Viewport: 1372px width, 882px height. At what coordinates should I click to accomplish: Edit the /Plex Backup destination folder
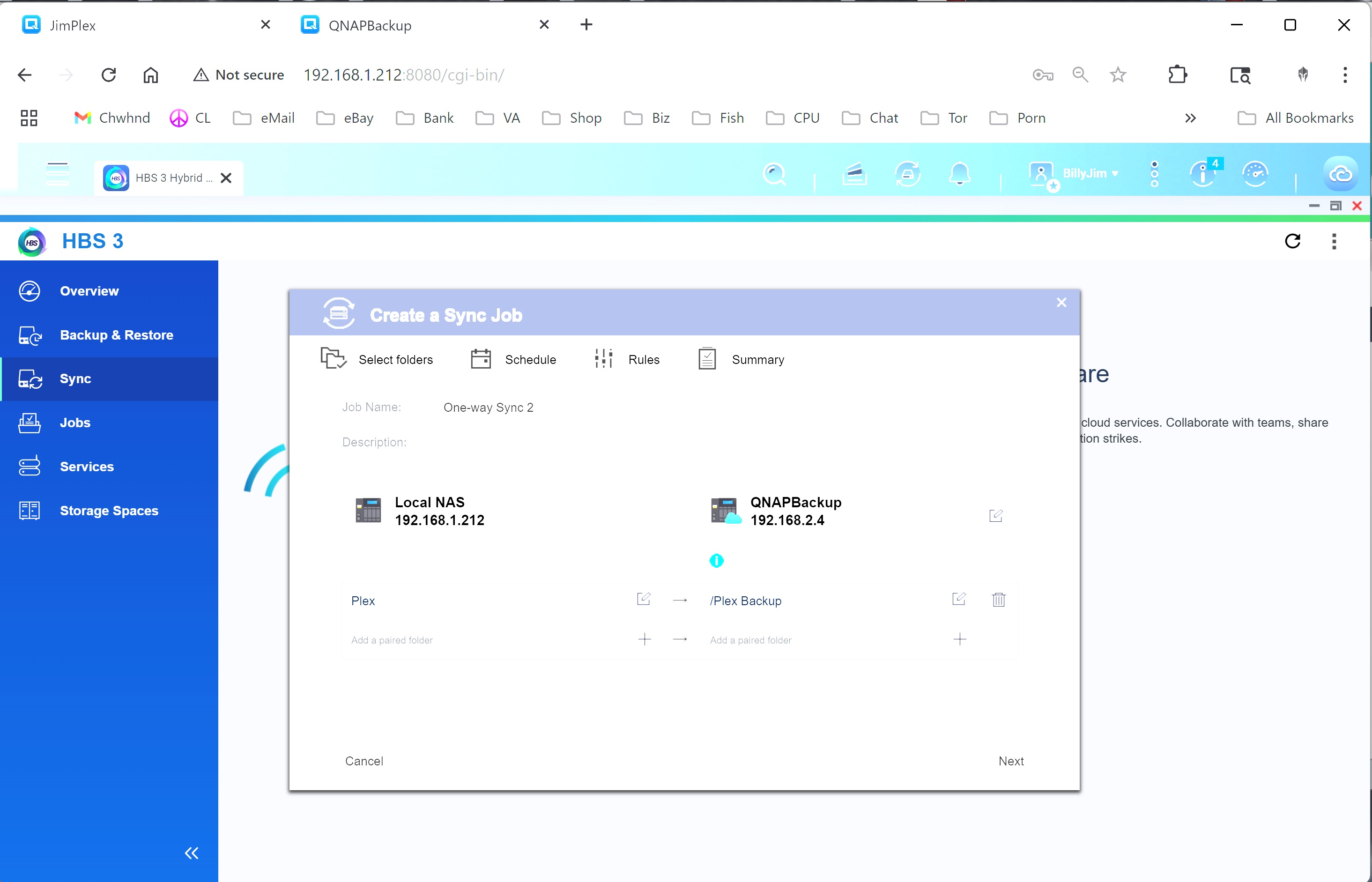[958, 599]
